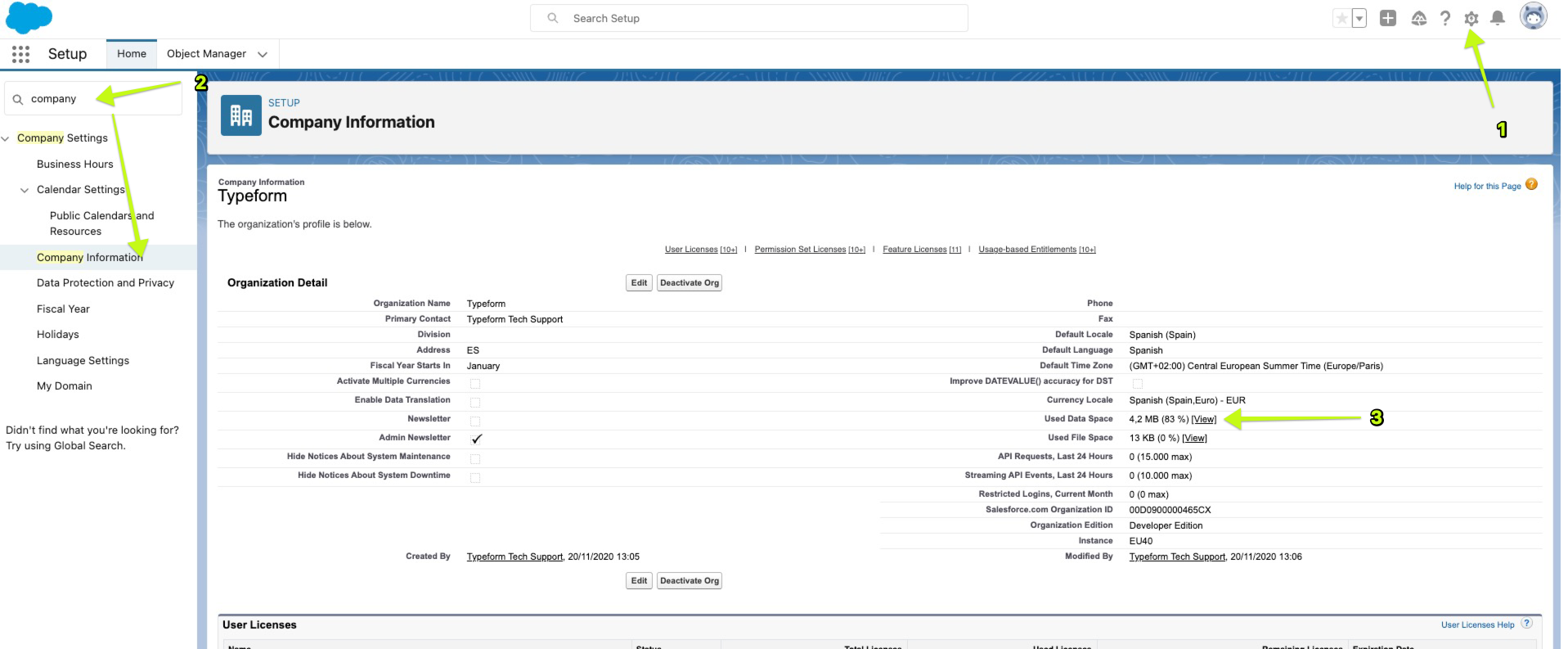Click the Trailhead guidance icon
Screen dimensions: 1568x649
click(1419, 18)
